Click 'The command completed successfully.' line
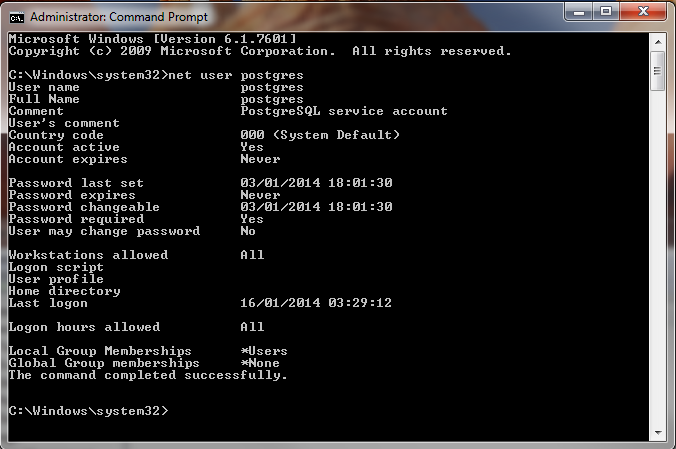The image size is (676, 449). pos(148,375)
